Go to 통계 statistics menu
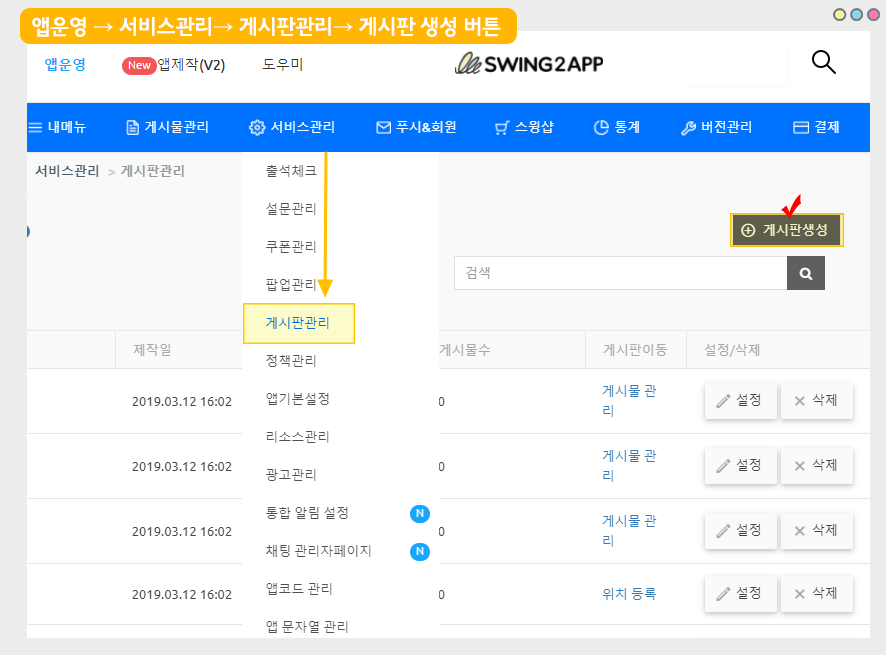 pos(616,127)
